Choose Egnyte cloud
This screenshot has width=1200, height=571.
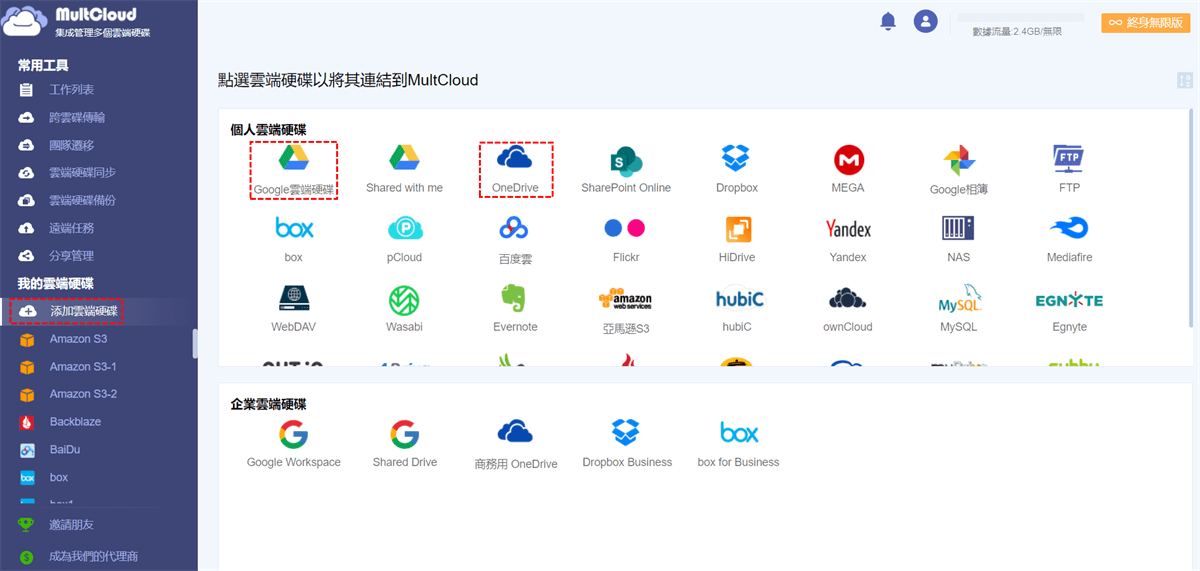pos(1069,309)
